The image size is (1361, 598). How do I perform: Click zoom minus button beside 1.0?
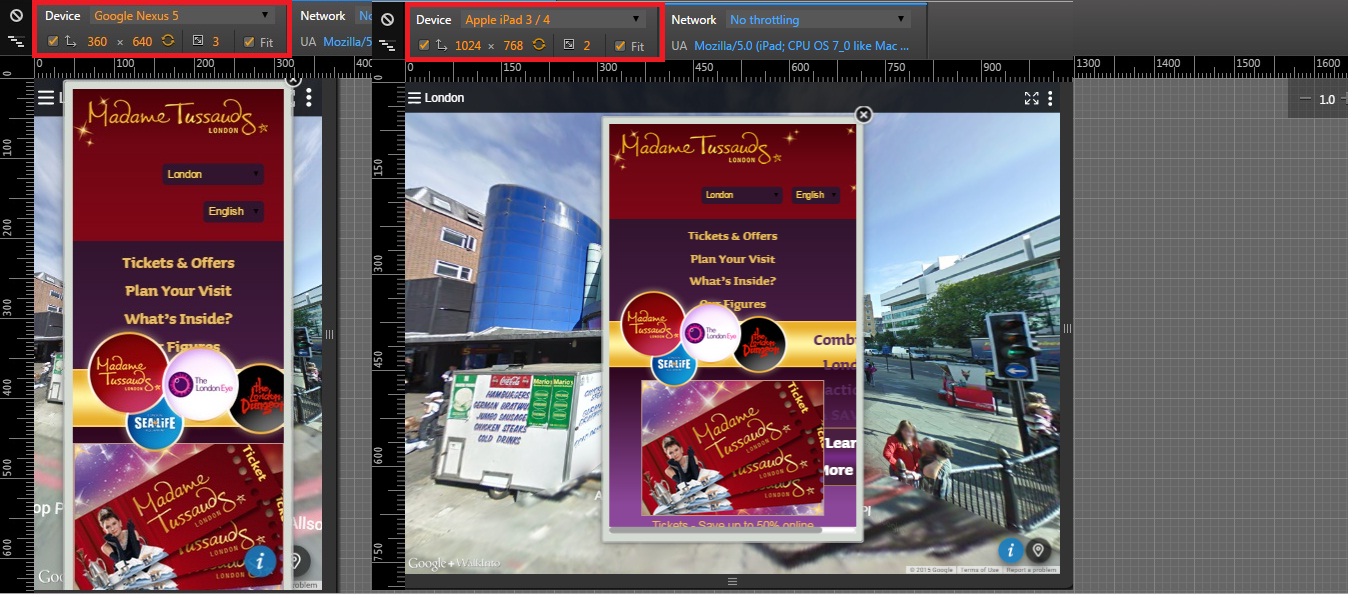[1304, 99]
